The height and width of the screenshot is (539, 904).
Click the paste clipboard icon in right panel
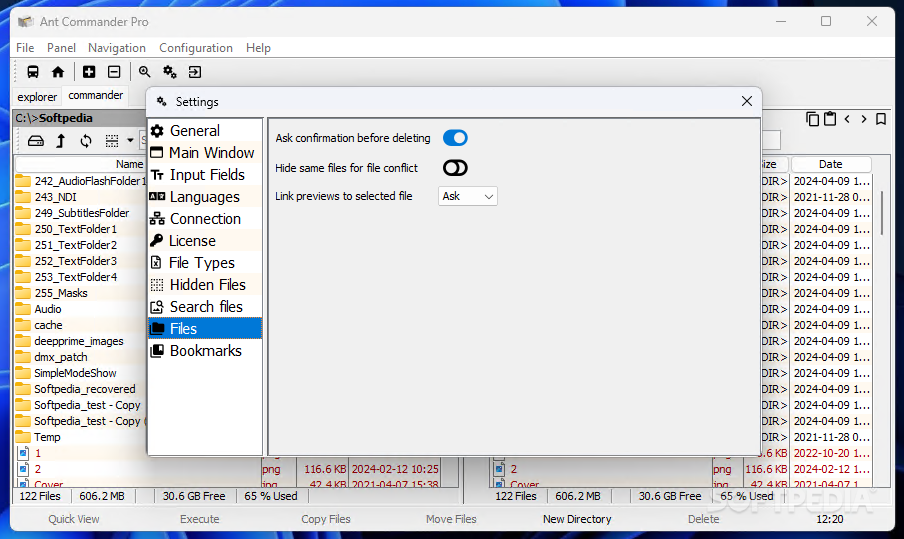point(830,119)
